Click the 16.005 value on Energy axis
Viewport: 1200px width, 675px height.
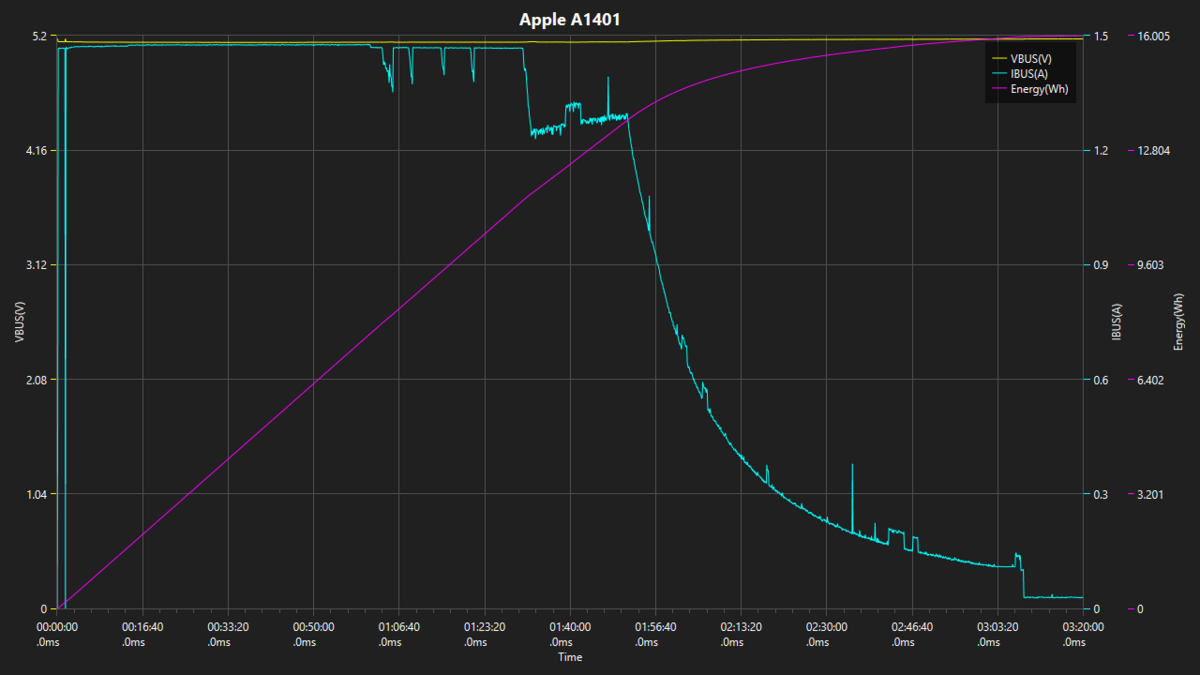click(x=1153, y=36)
